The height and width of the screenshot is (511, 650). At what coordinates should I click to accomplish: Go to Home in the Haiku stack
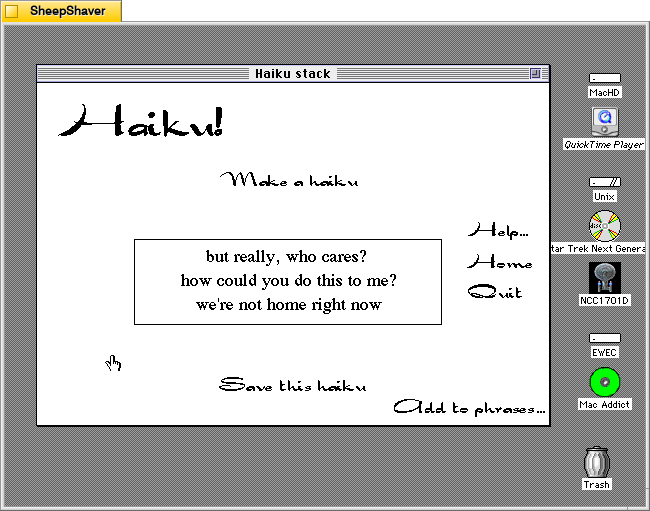[x=500, y=262]
